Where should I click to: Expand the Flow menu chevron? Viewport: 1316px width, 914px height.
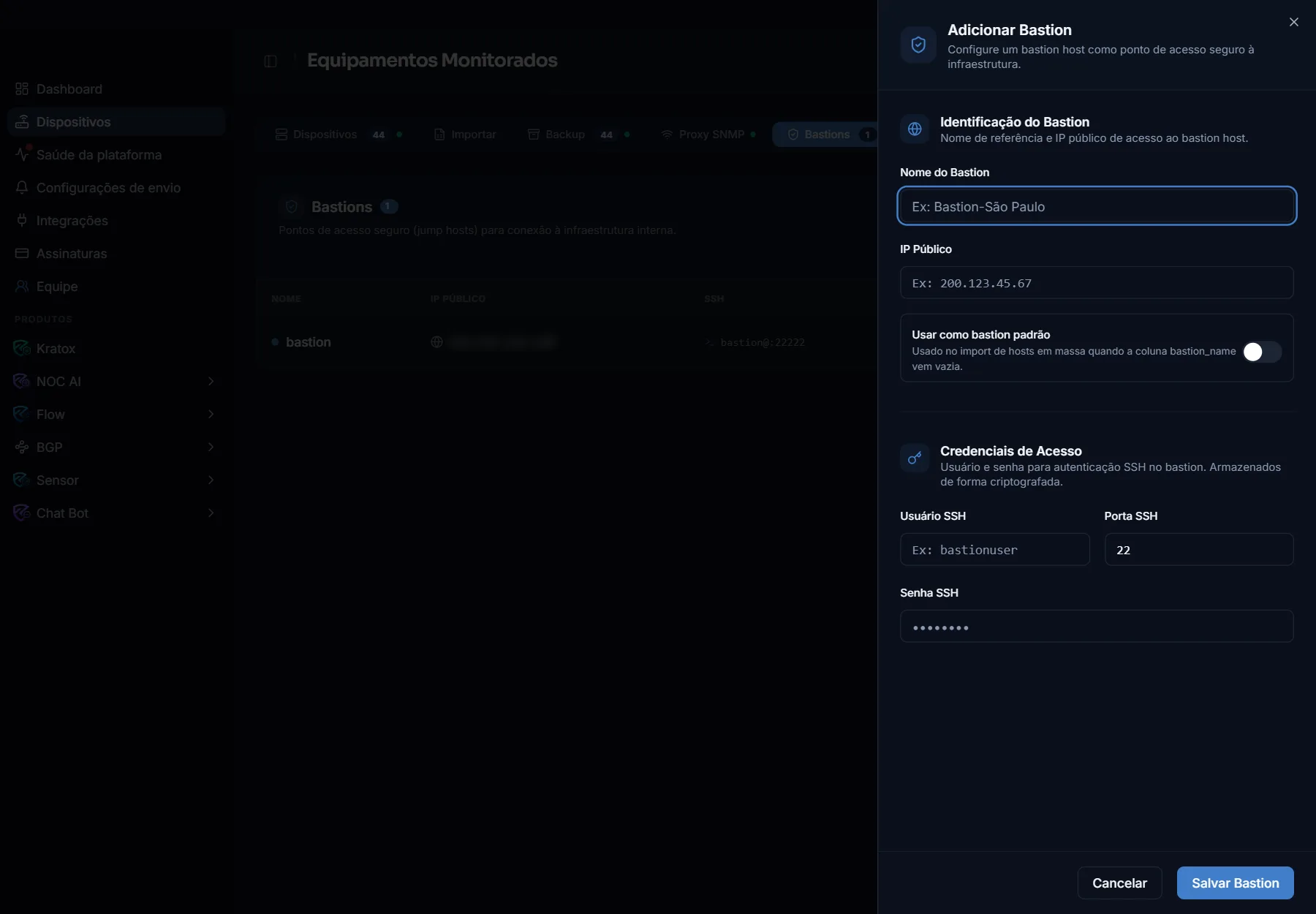[x=211, y=414]
